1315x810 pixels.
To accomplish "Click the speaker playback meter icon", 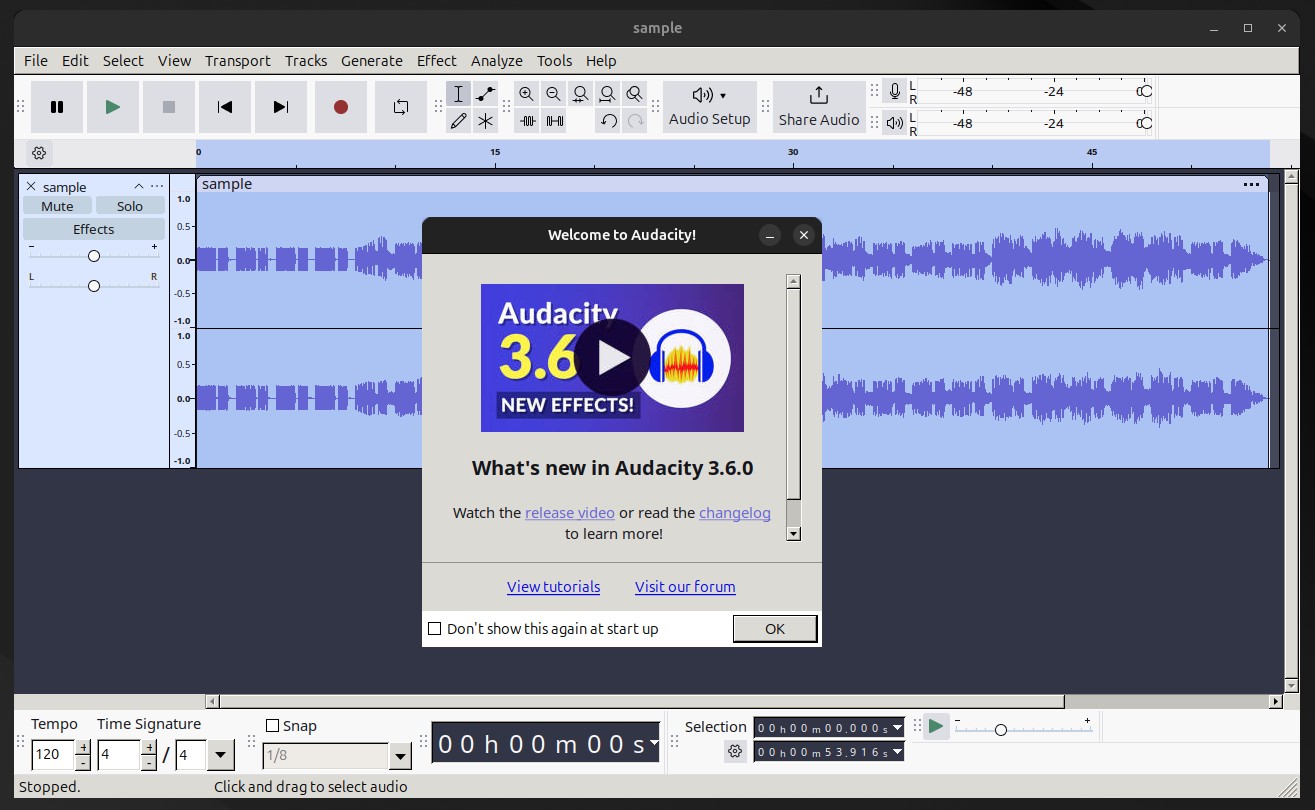I will click(x=895, y=123).
